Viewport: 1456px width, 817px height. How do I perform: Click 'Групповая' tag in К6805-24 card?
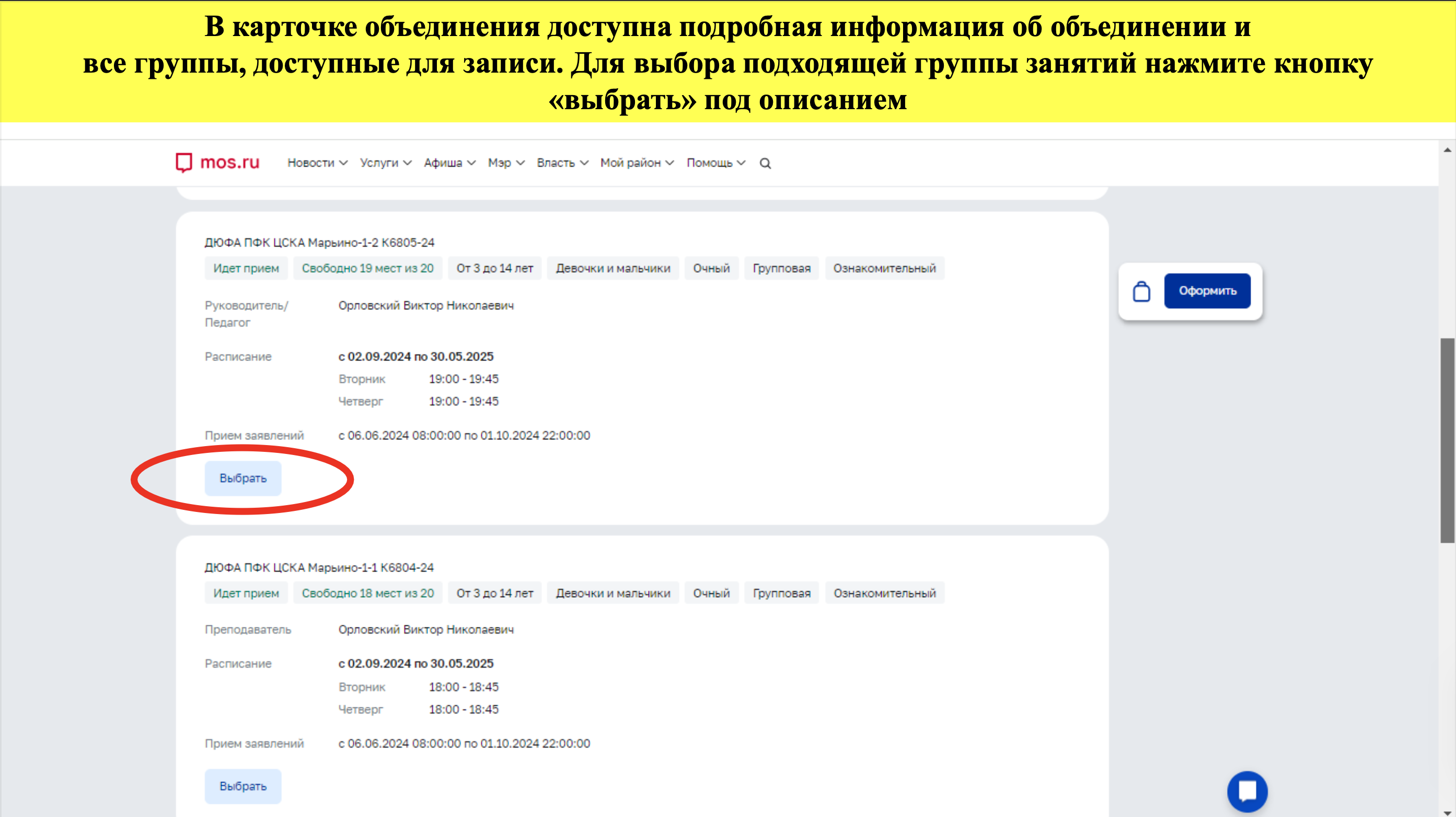[781, 269]
